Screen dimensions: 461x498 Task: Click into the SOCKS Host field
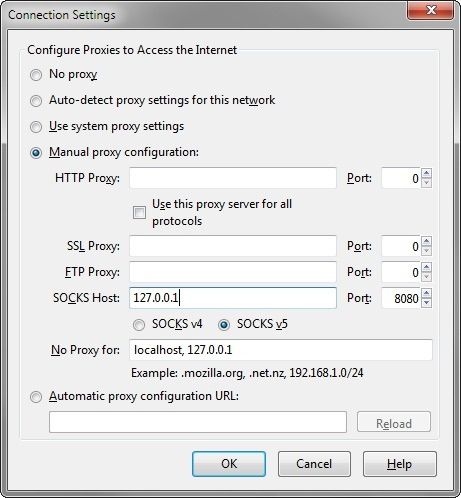[233, 298]
